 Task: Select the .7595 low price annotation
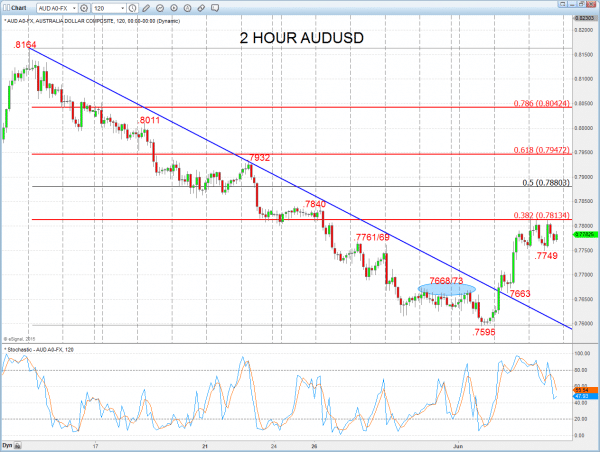pos(484,332)
